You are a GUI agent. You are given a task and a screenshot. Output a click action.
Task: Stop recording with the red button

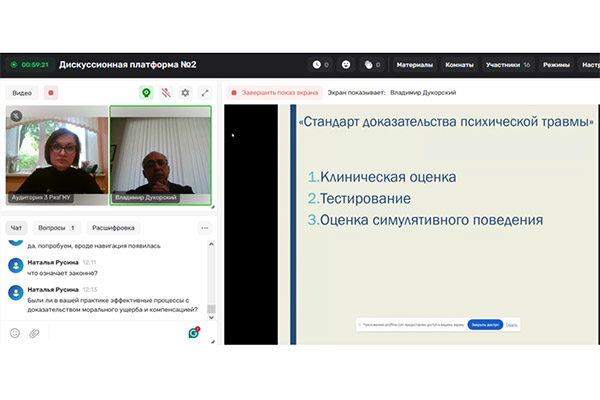(x=51, y=92)
